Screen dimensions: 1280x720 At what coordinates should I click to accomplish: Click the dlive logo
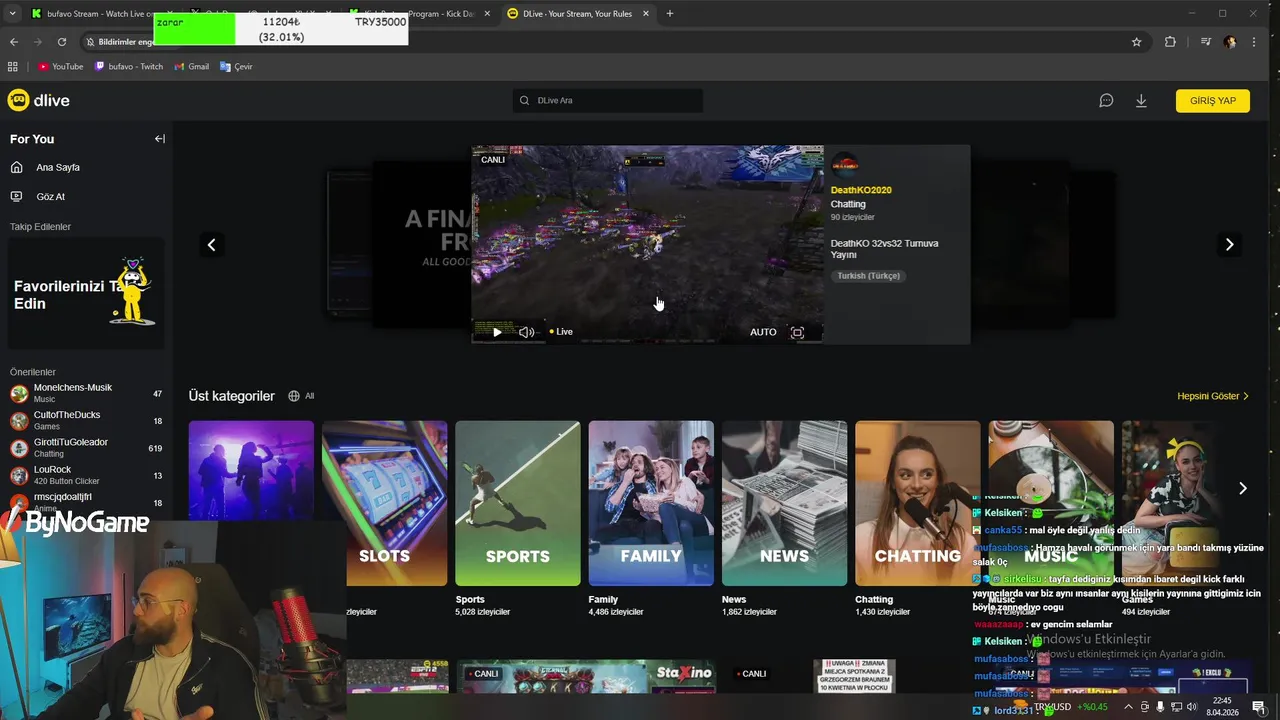[x=38, y=100]
